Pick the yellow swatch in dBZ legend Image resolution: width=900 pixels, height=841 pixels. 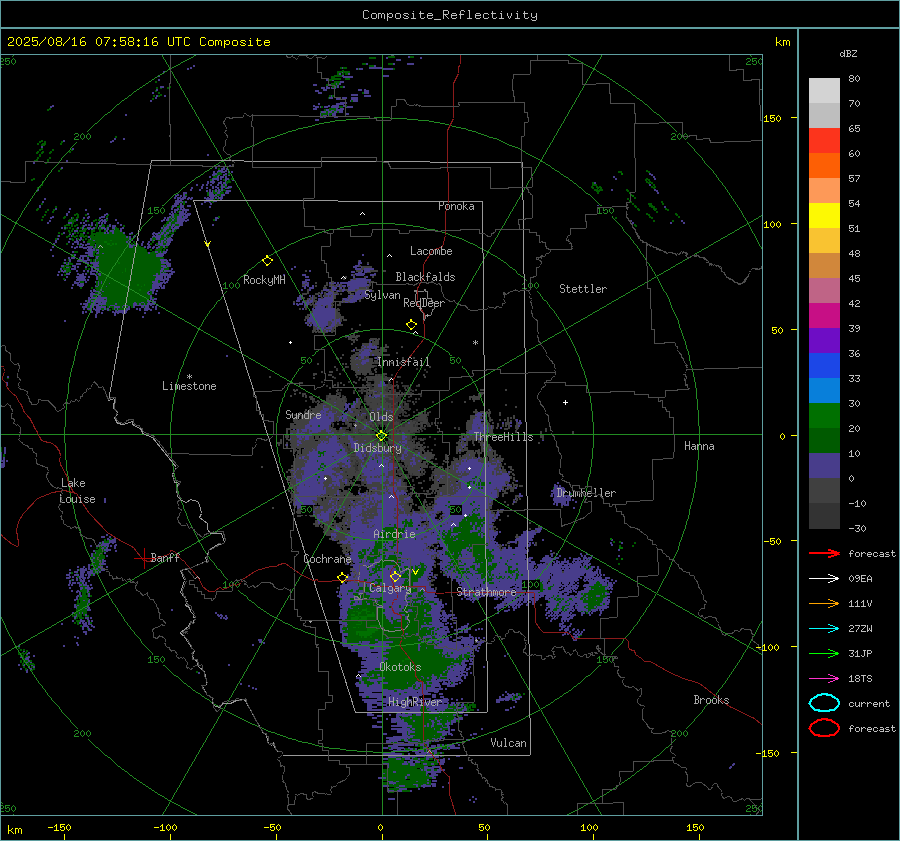[824, 215]
